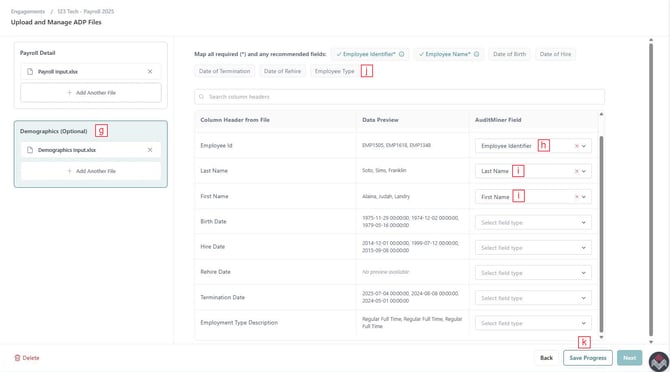Click Save Progress

588,358
